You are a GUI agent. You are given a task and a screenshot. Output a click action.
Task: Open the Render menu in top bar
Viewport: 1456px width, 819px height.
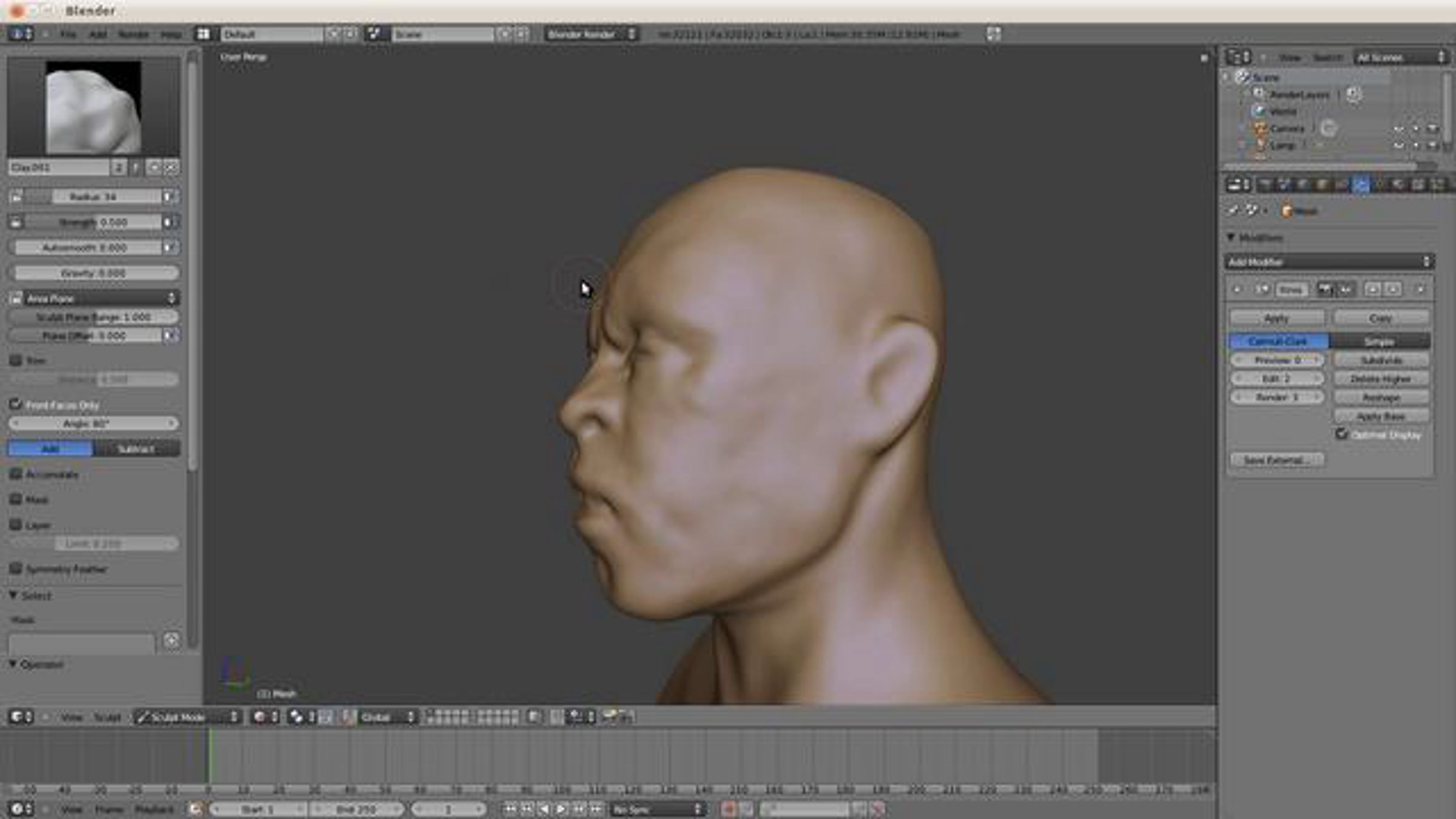pyautogui.click(x=133, y=35)
